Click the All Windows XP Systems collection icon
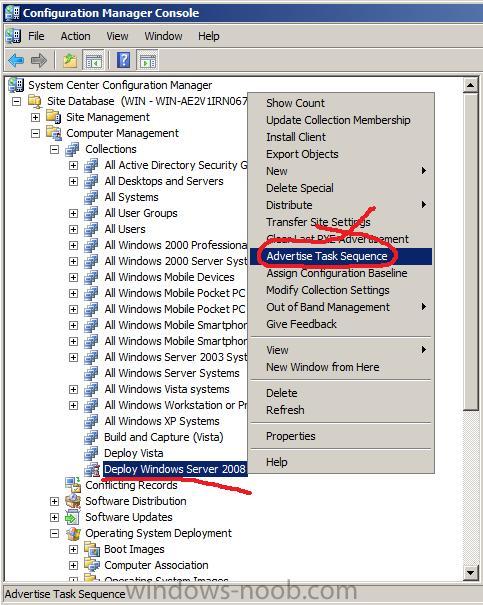The image size is (483, 605). (x=91, y=421)
